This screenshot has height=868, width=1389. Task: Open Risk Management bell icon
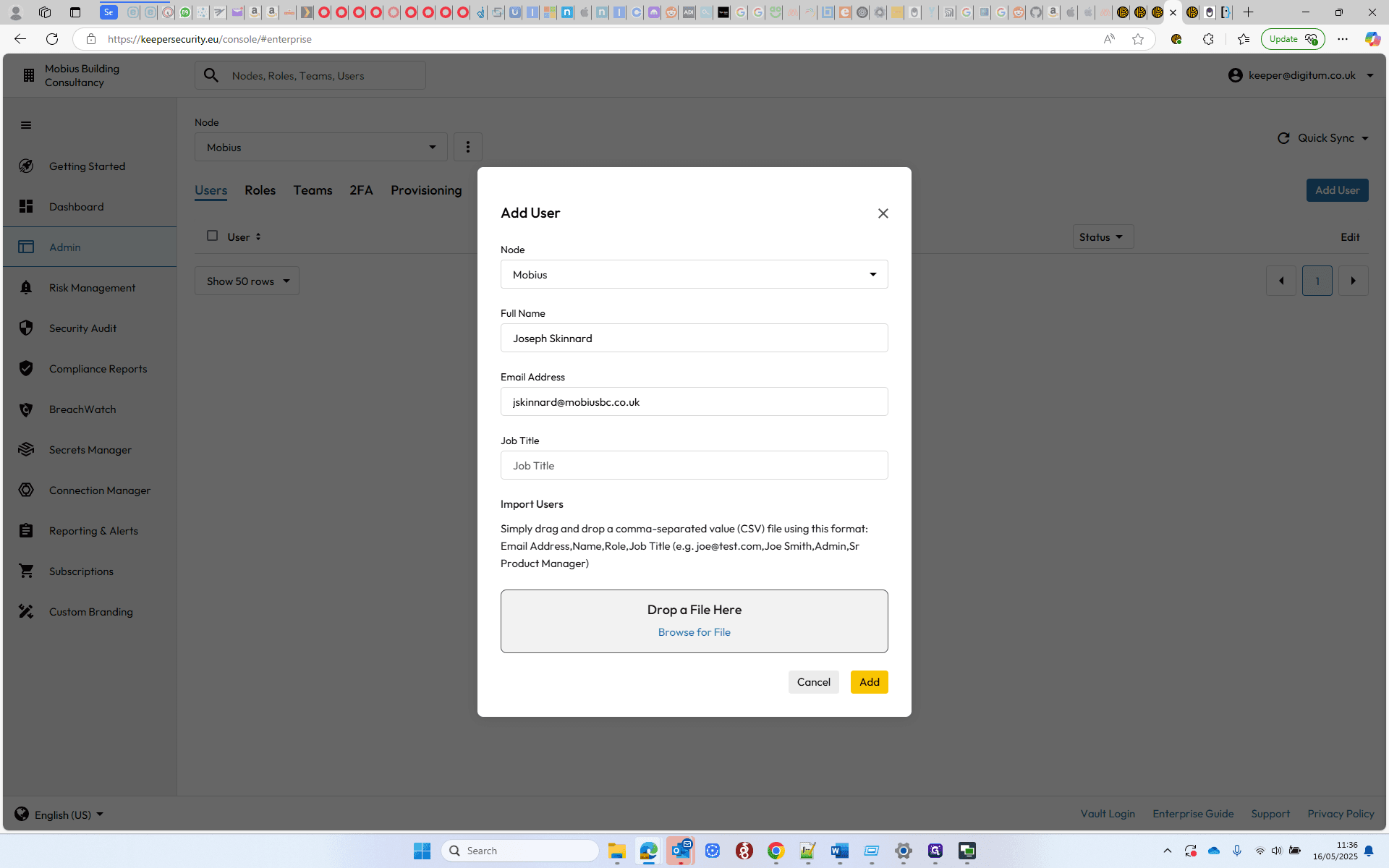[26, 288]
